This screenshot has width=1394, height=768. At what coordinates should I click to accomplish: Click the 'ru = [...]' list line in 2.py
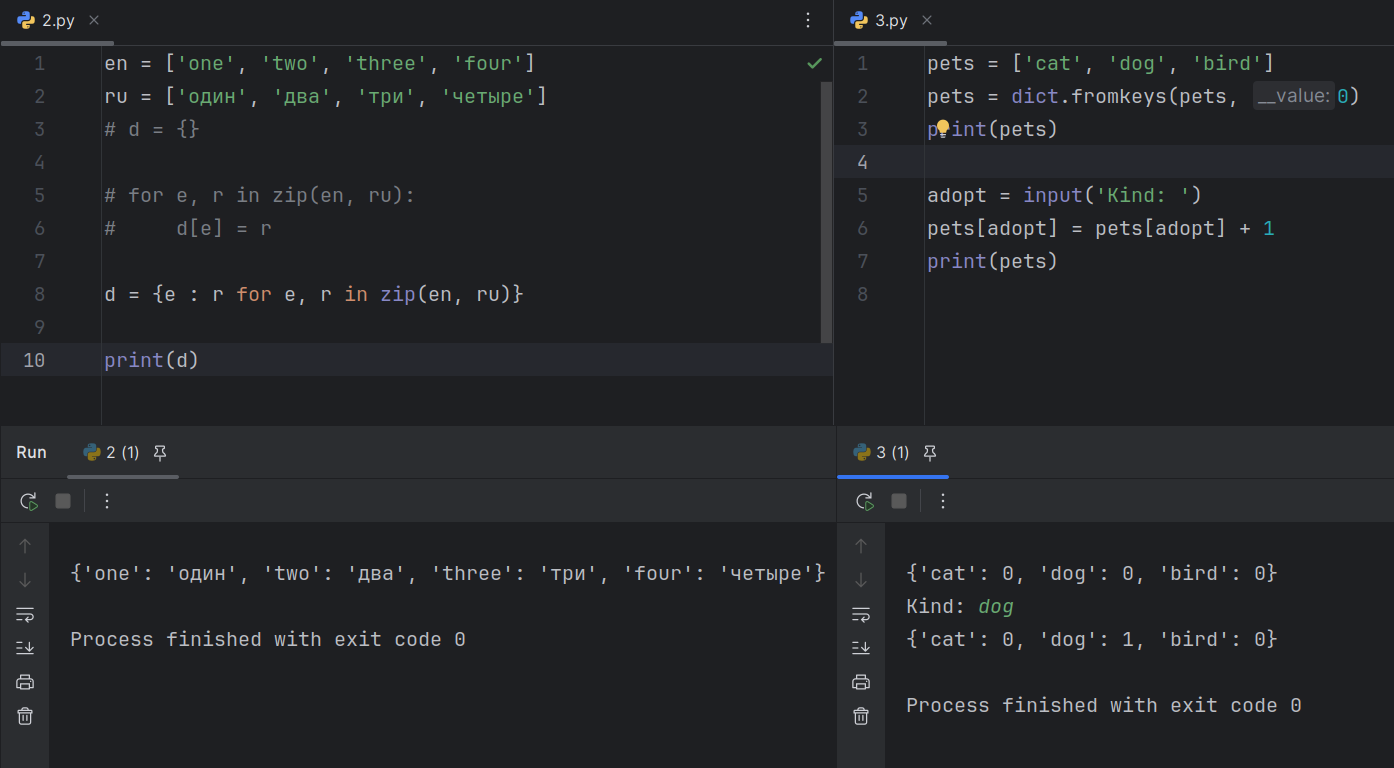pos(326,97)
